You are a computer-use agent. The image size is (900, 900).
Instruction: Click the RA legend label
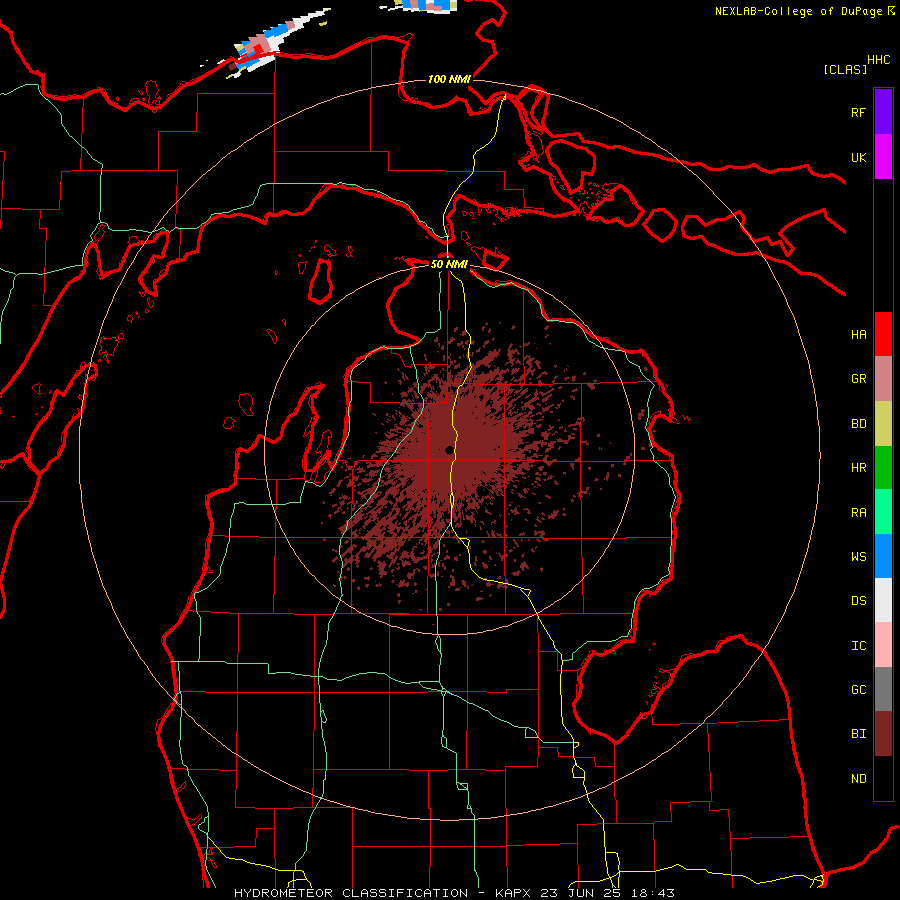tap(858, 513)
